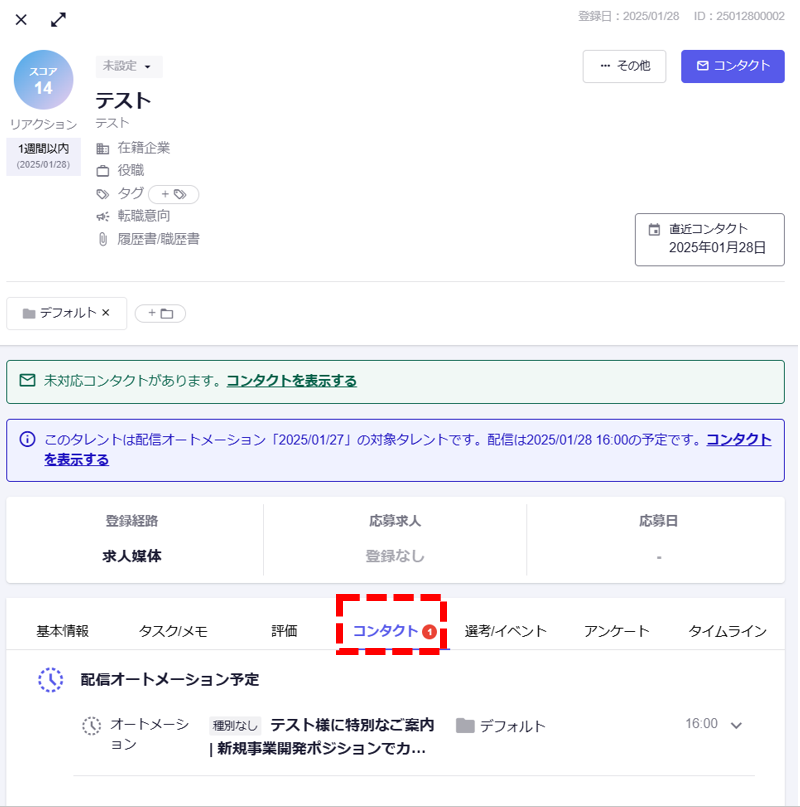Viewport: 800px width, 807px height.
Task: Click the 履歴書/職歴書 paperclip icon
Action: point(102,239)
